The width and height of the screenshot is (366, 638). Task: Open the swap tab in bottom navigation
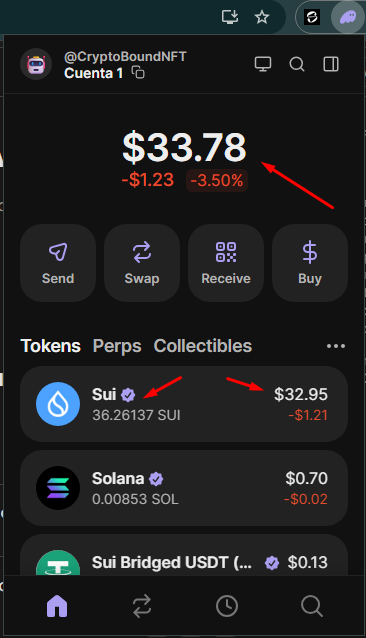pyautogui.click(x=142, y=606)
